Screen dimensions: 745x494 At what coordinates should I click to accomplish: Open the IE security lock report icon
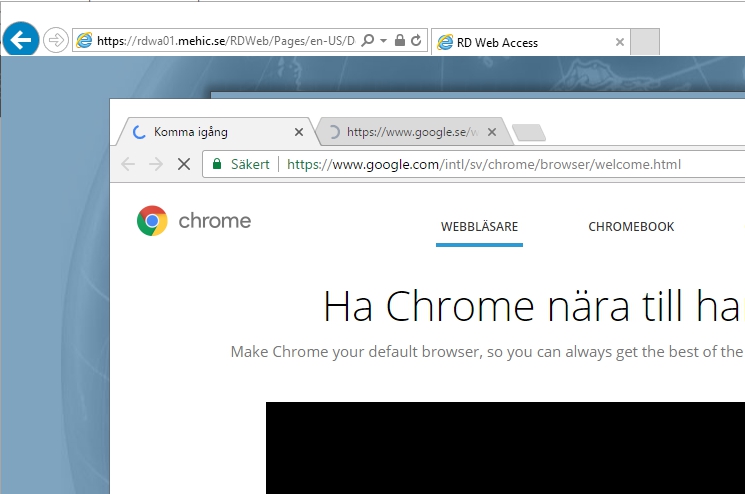tap(399, 41)
